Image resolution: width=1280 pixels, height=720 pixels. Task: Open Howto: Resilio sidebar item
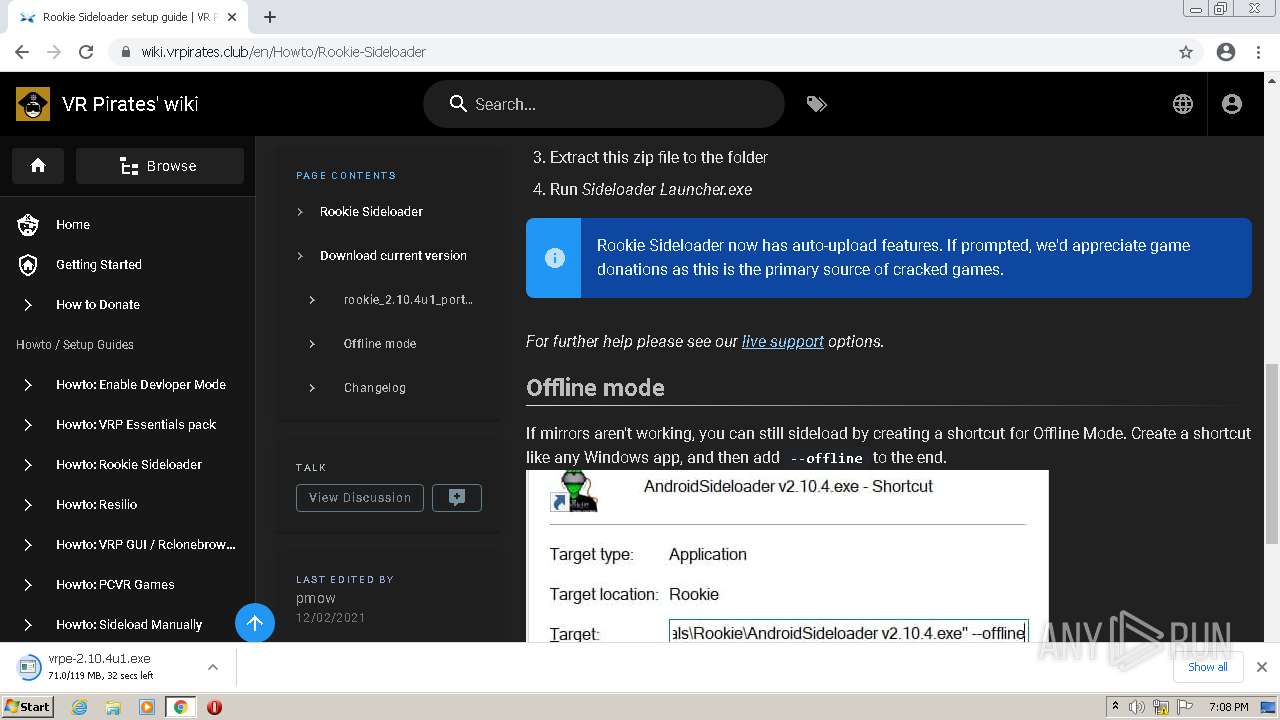[x=97, y=505]
